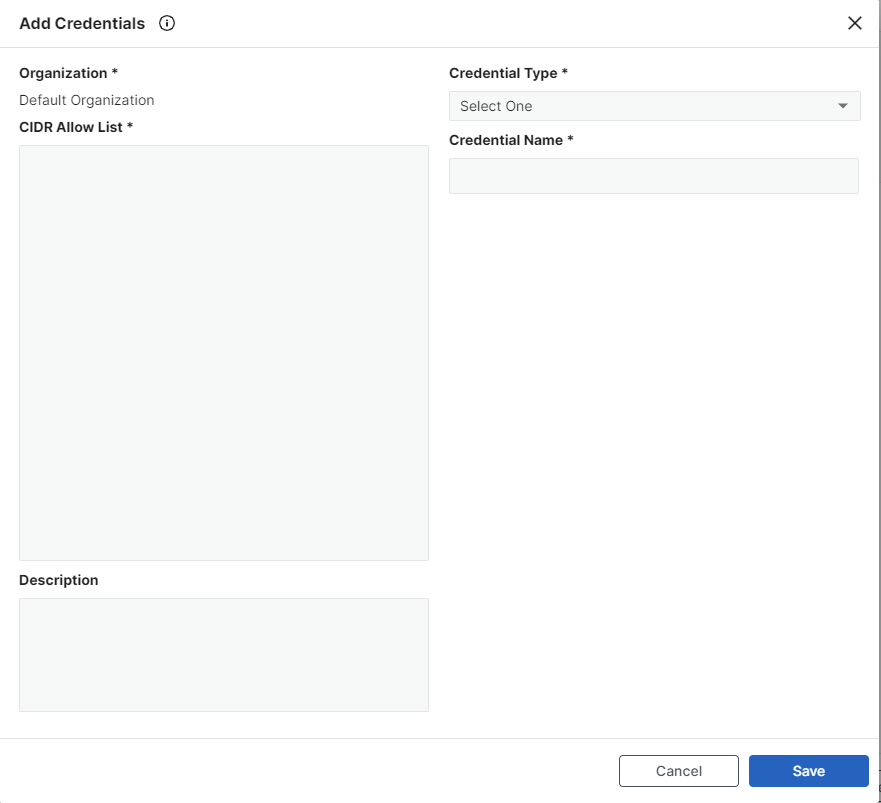
Task: Close the Add Credentials dialog with X
Action: [x=854, y=23]
